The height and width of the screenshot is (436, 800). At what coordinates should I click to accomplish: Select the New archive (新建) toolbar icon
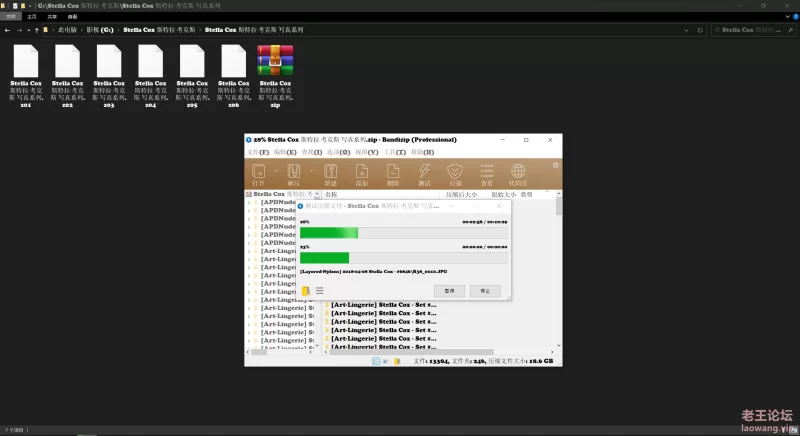click(331, 174)
